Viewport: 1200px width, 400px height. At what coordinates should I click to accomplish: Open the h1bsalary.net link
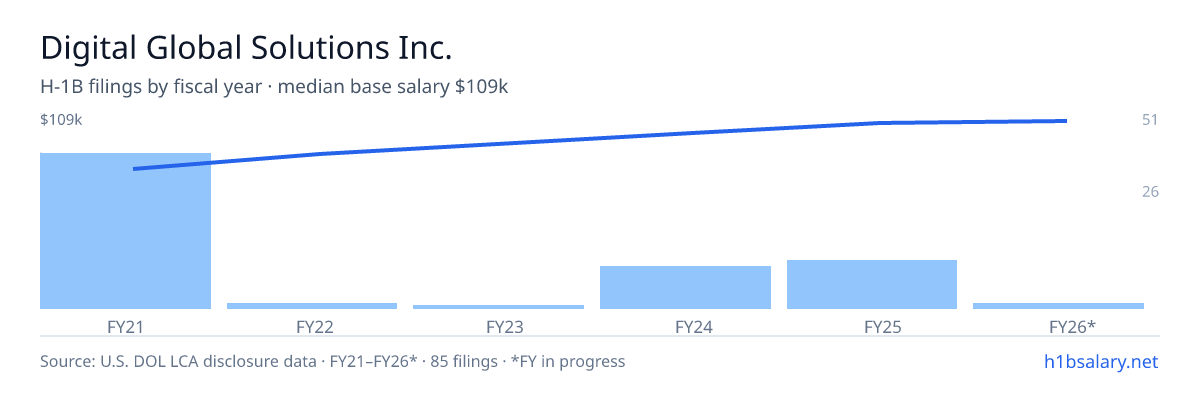pyautogui.click(x=1100, y=361)
